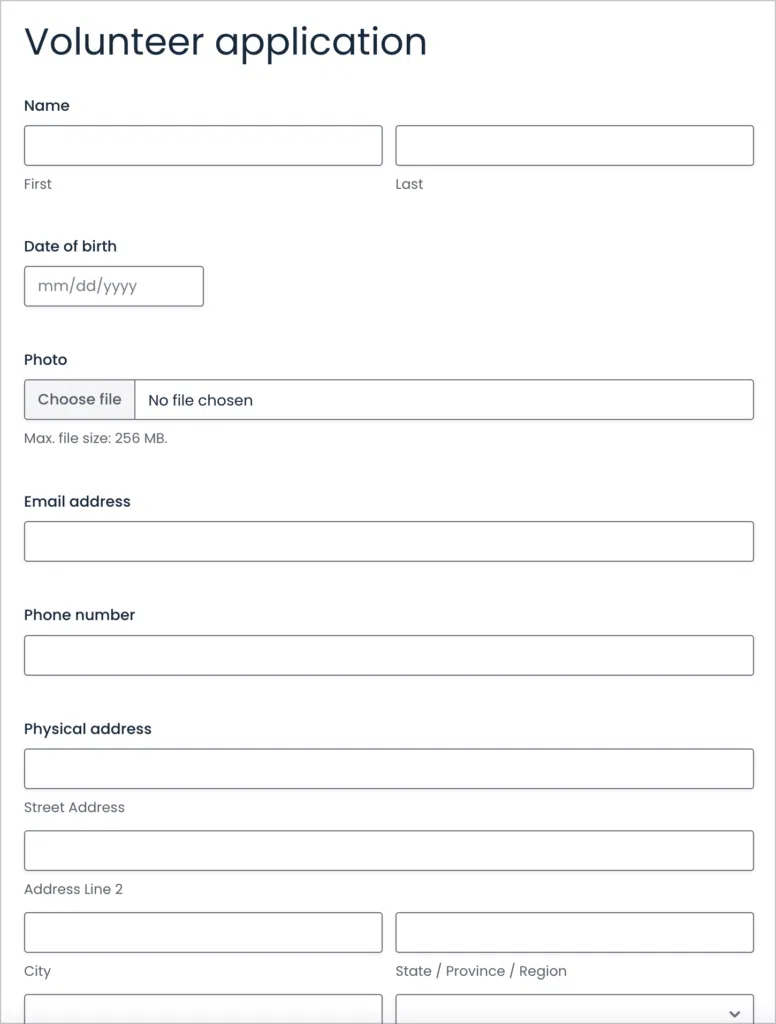Click inside the City field

point(200,932)
